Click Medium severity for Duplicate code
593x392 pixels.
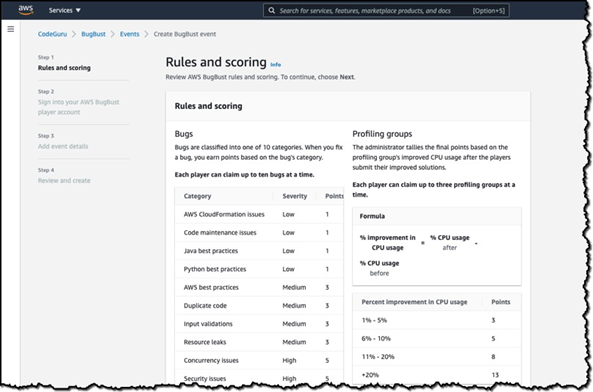[294, 305]
